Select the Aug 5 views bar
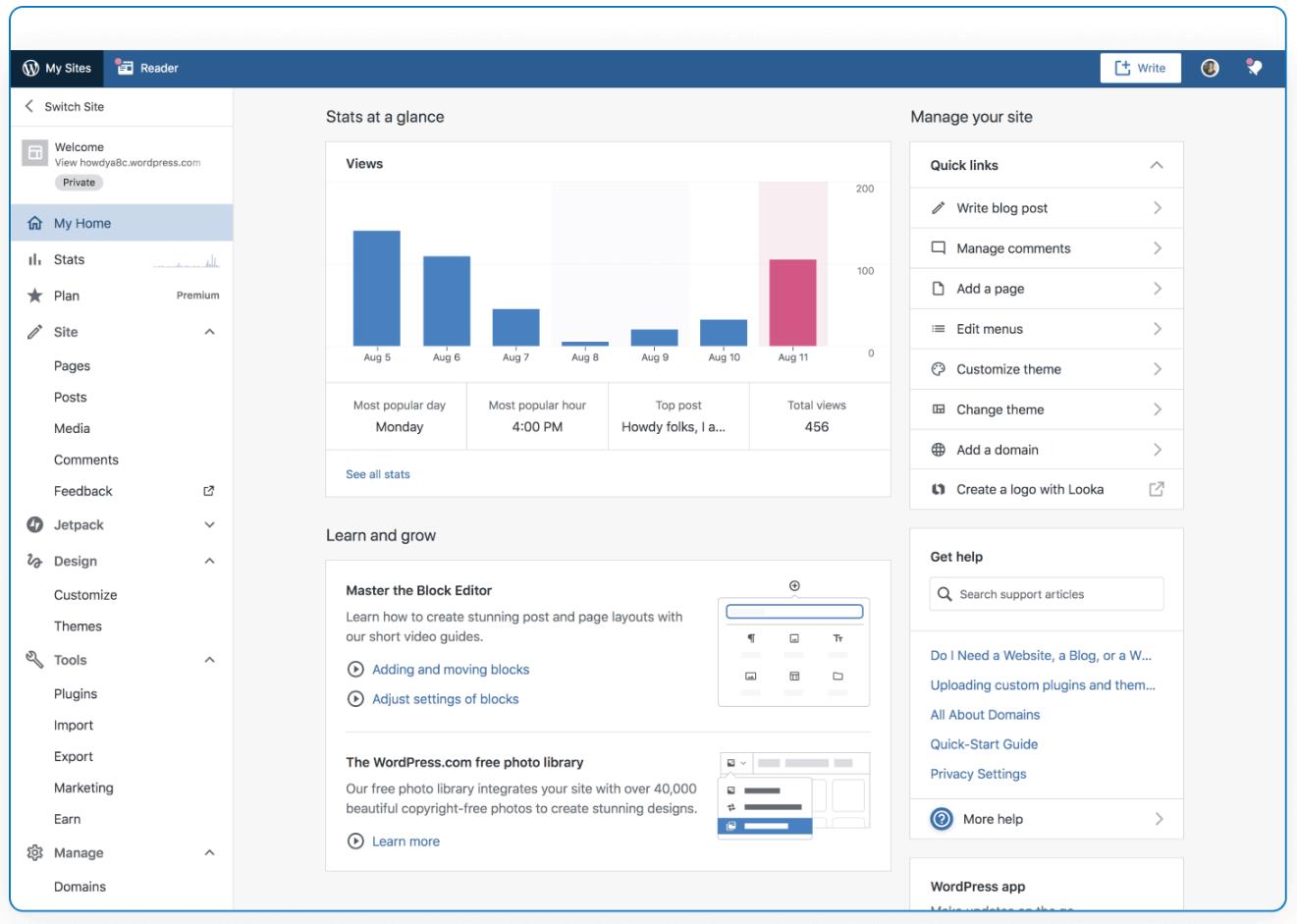 click(377, 288)
